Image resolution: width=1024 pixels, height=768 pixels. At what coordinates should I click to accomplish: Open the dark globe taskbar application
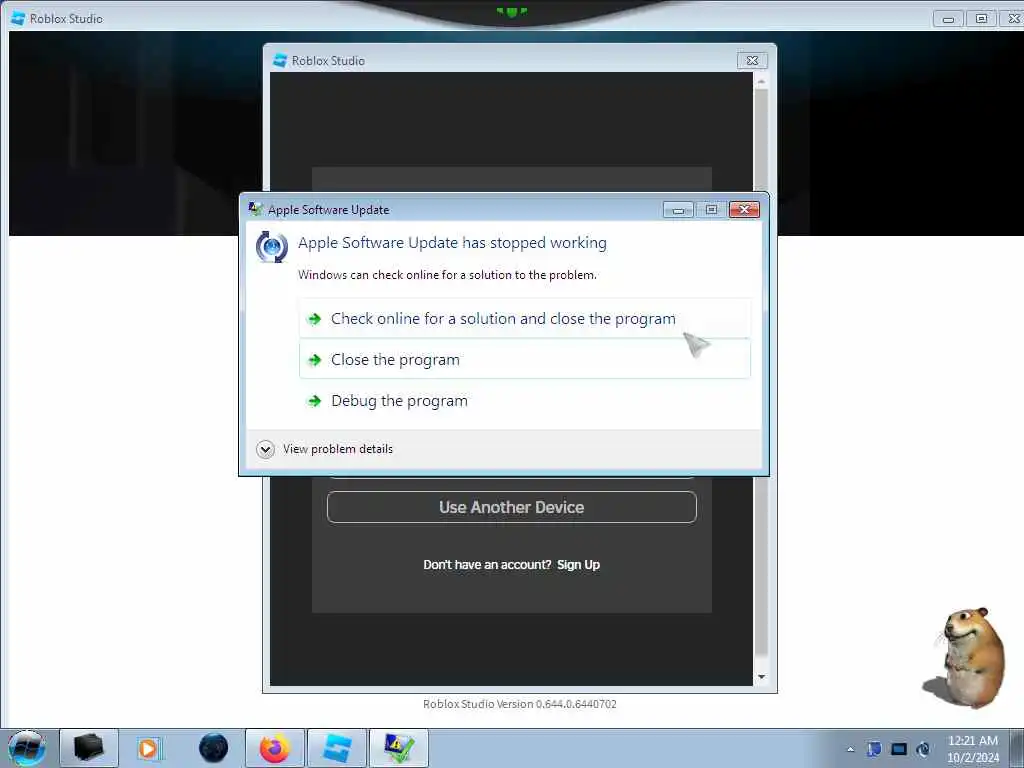point(213,748)
